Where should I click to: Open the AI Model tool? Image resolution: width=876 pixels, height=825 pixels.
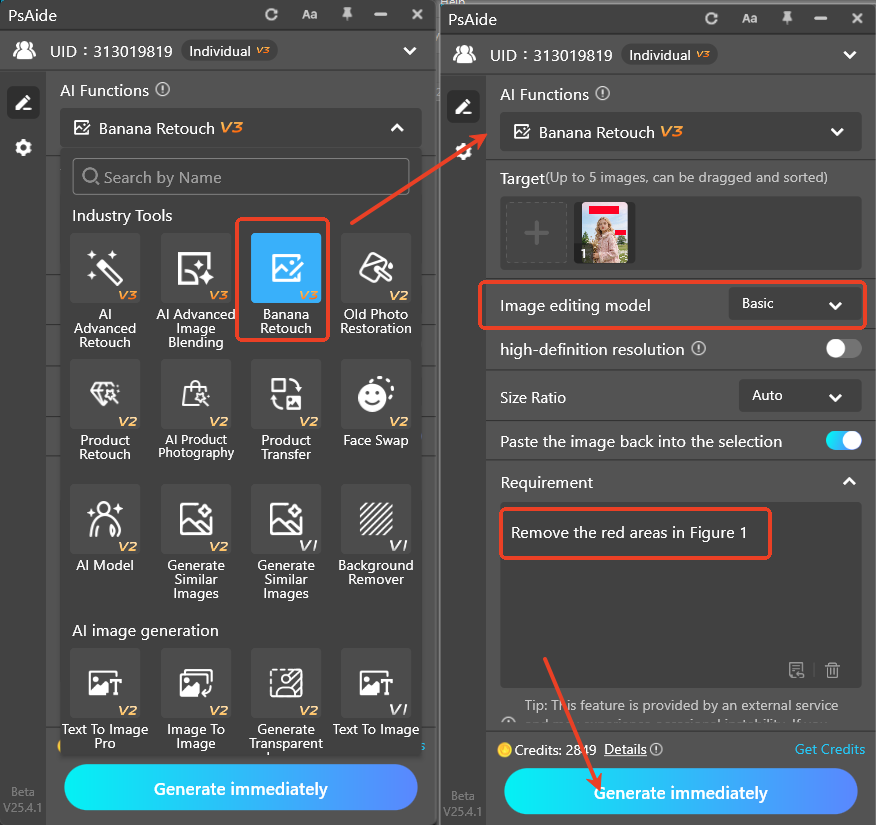[x=105, y=525]
